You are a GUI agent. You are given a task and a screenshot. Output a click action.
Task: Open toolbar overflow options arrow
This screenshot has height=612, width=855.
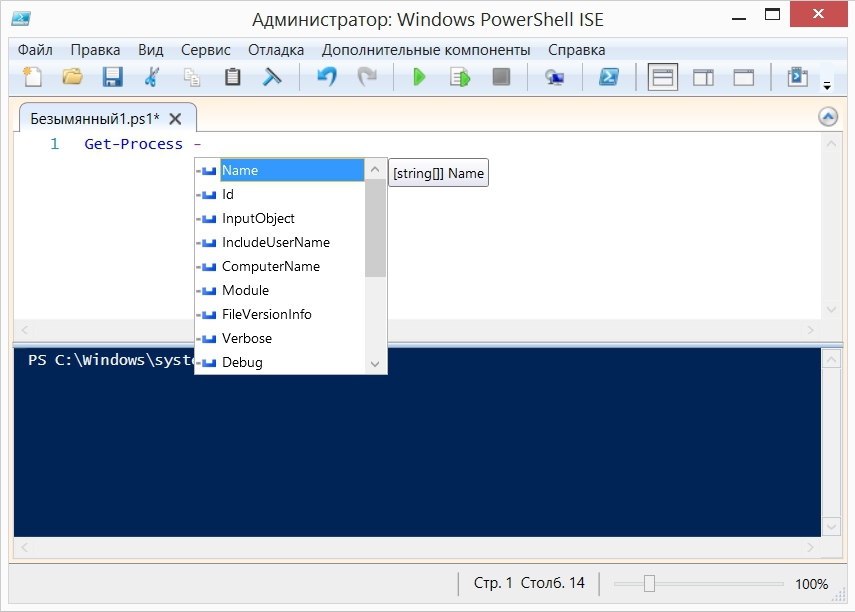(x=827, y=85)
